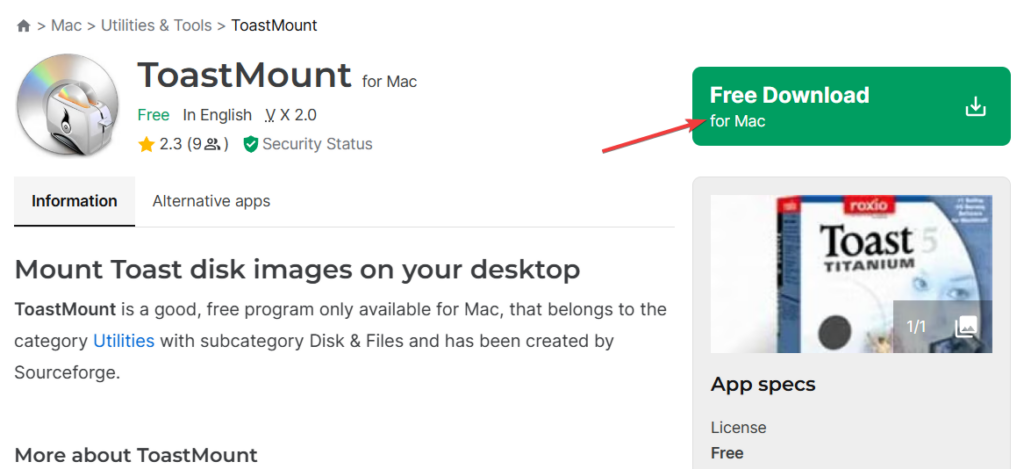Open the Security Status label
The width and height of the screenshot is (1024, 469).
[x=317, y=145]
